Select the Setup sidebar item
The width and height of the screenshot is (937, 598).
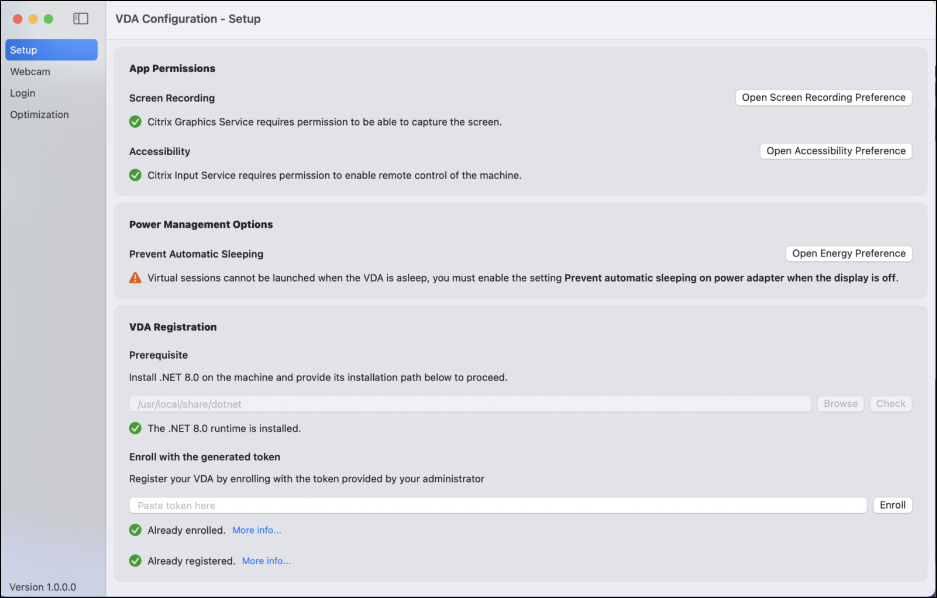tap(51, 50)
